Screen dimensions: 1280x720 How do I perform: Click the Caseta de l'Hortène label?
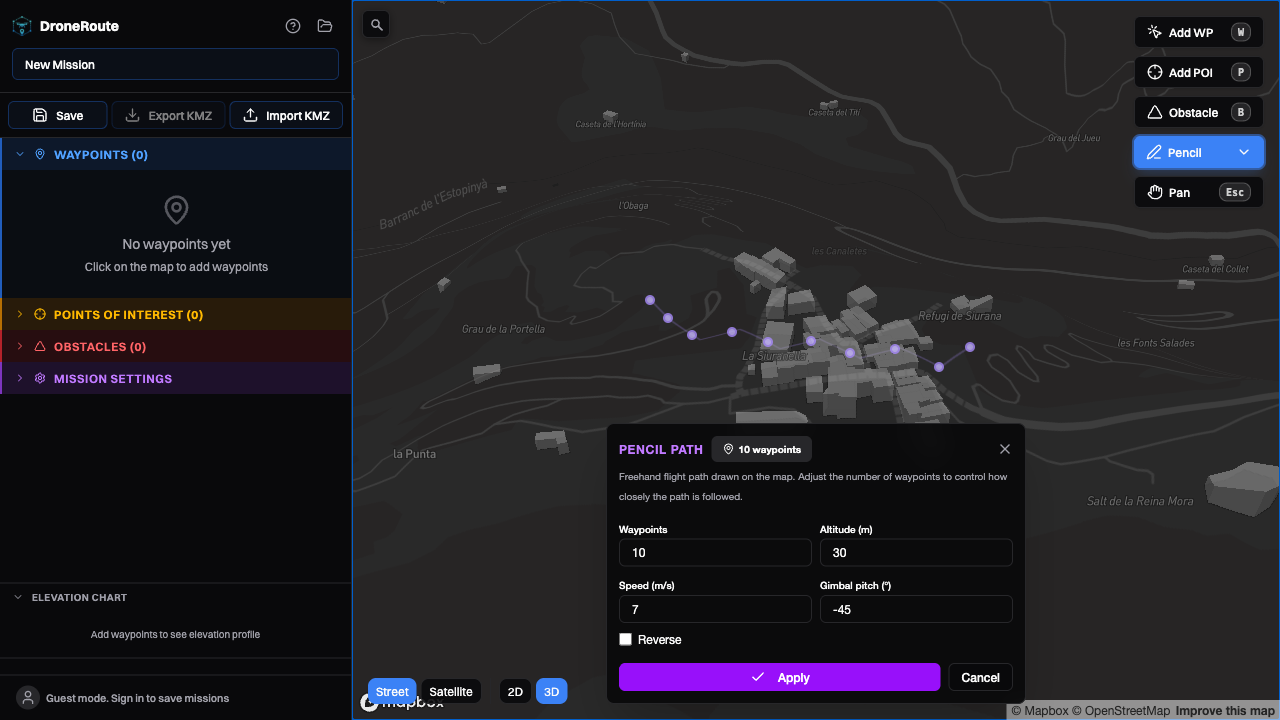pos(611,124)
